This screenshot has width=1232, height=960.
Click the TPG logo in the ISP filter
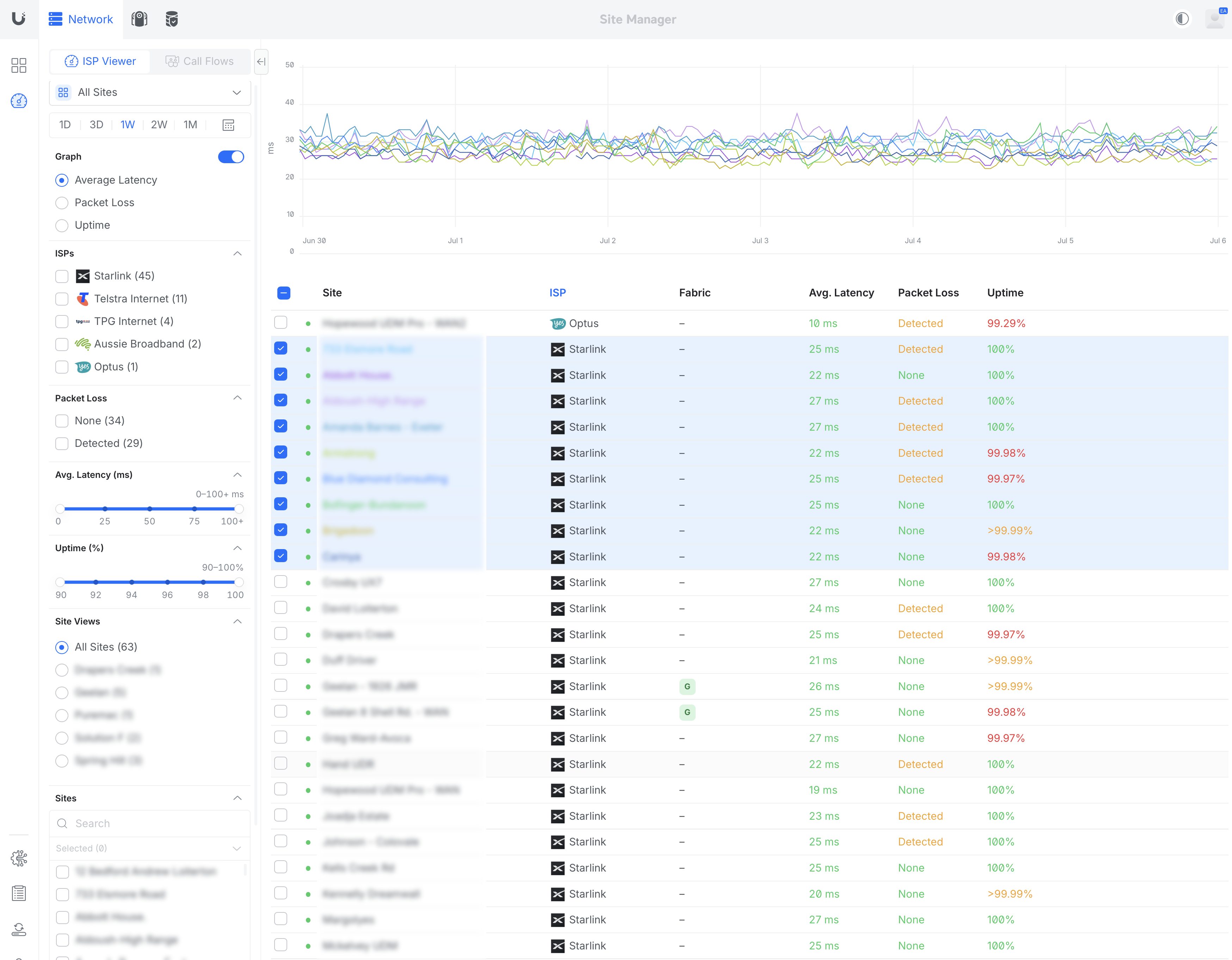point(83,321)
